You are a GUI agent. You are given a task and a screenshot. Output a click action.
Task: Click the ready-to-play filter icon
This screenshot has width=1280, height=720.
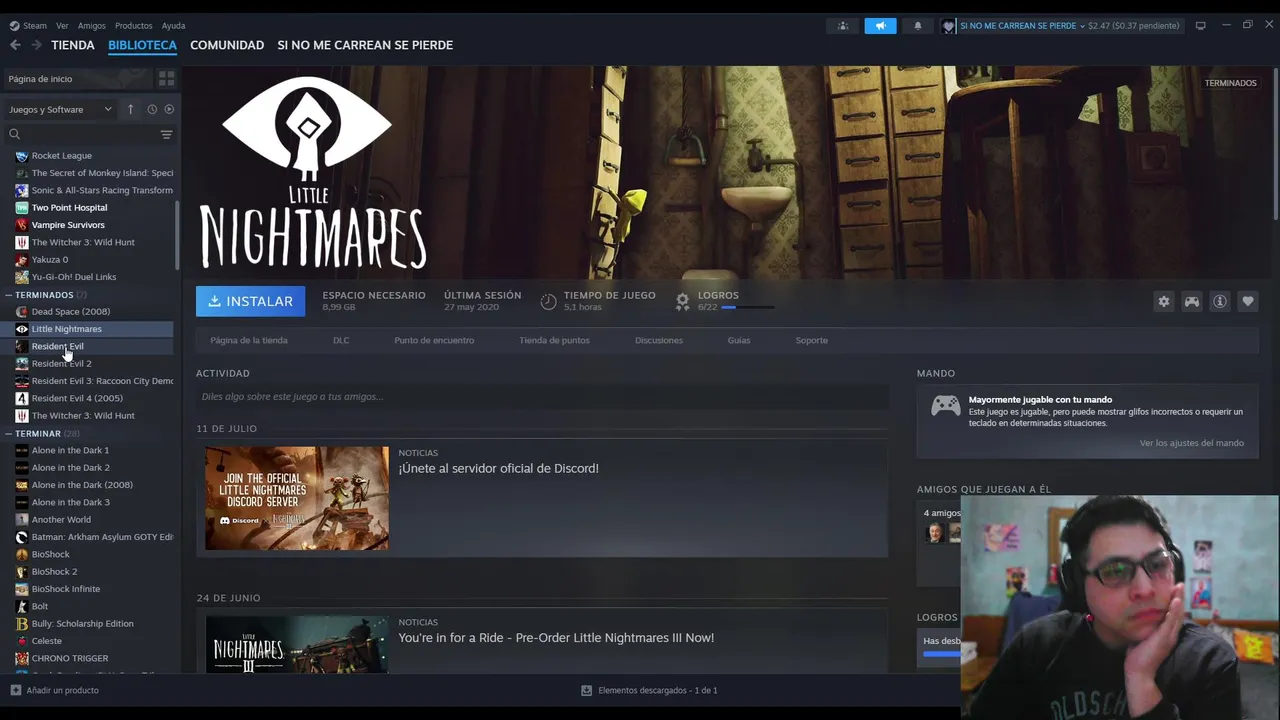pos(169,109)
